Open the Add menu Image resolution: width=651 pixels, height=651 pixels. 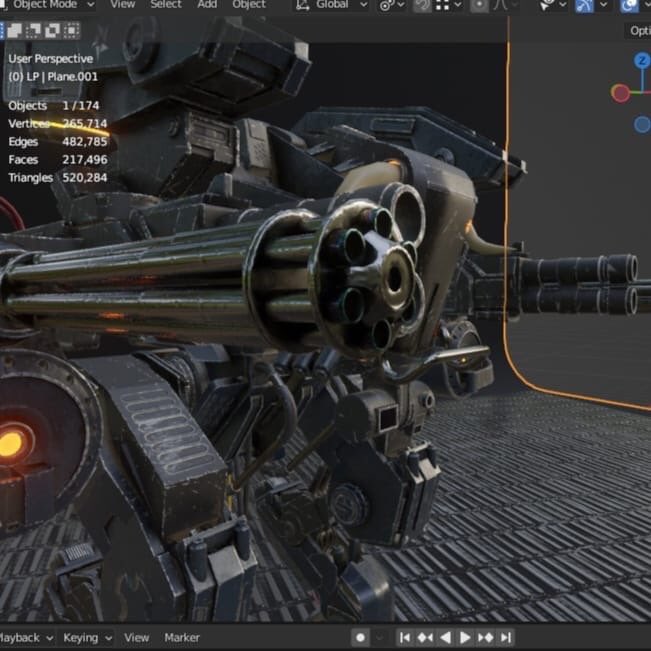tap(207, 5)
